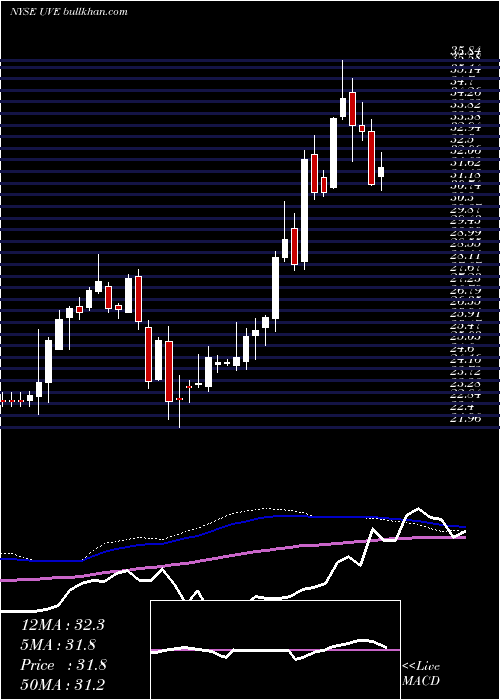Image resolution: width=500 pixels, height=700 pixels.
Task: Click the 33.82 price axis label
Action: pos(466,105)
